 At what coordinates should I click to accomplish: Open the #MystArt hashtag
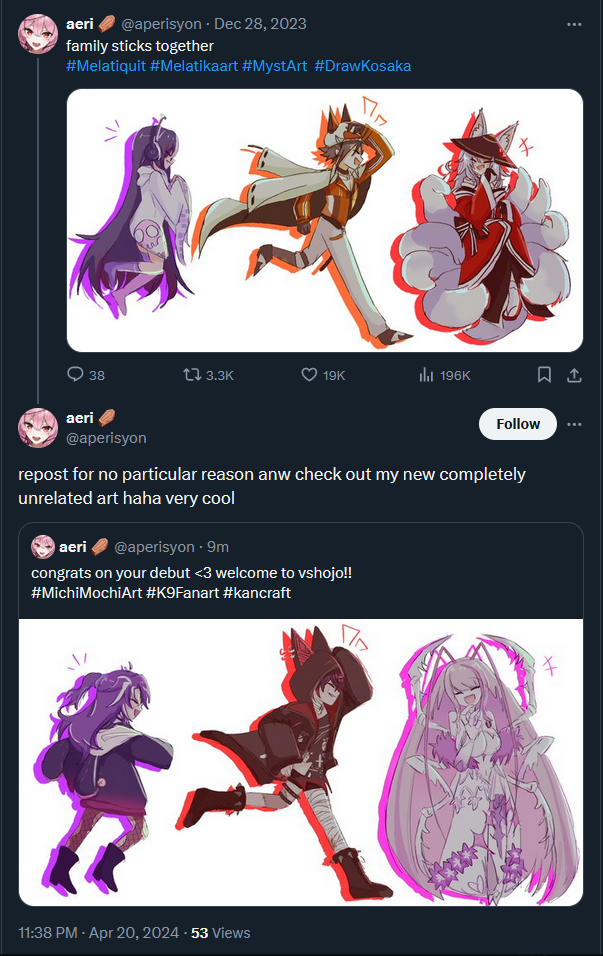click(274, 66)
